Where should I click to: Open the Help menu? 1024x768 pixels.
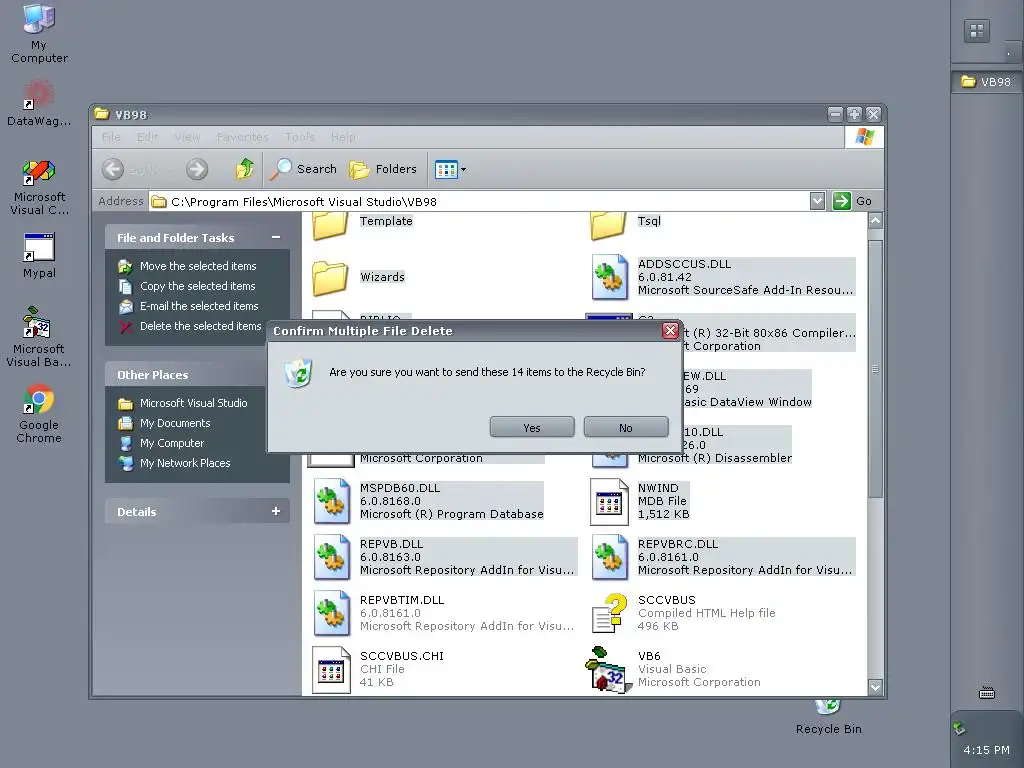point(343,137)
